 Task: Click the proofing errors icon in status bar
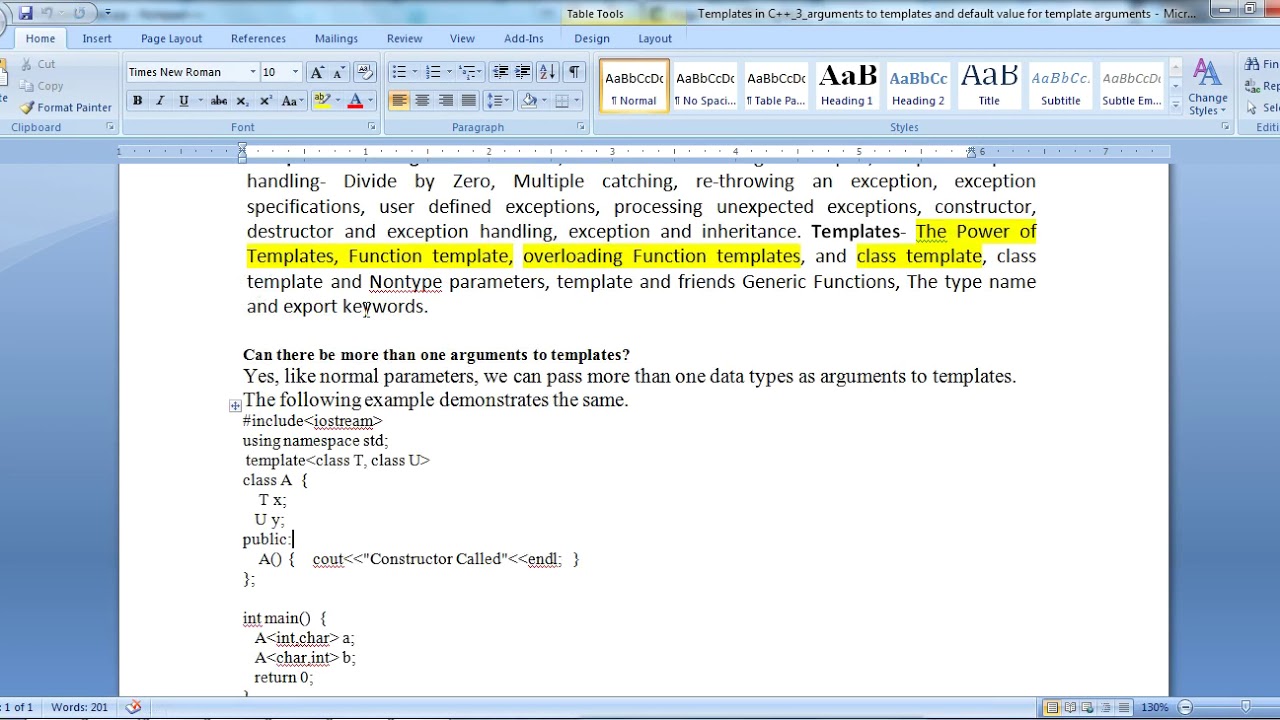[x=134, y=707]
